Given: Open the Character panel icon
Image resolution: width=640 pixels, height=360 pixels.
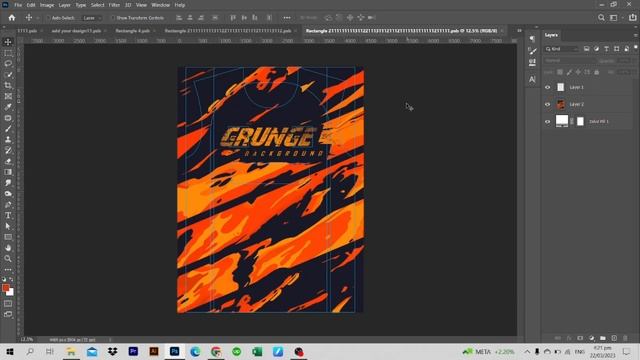Looking at the screenshot, I should (x=532, y=79).
